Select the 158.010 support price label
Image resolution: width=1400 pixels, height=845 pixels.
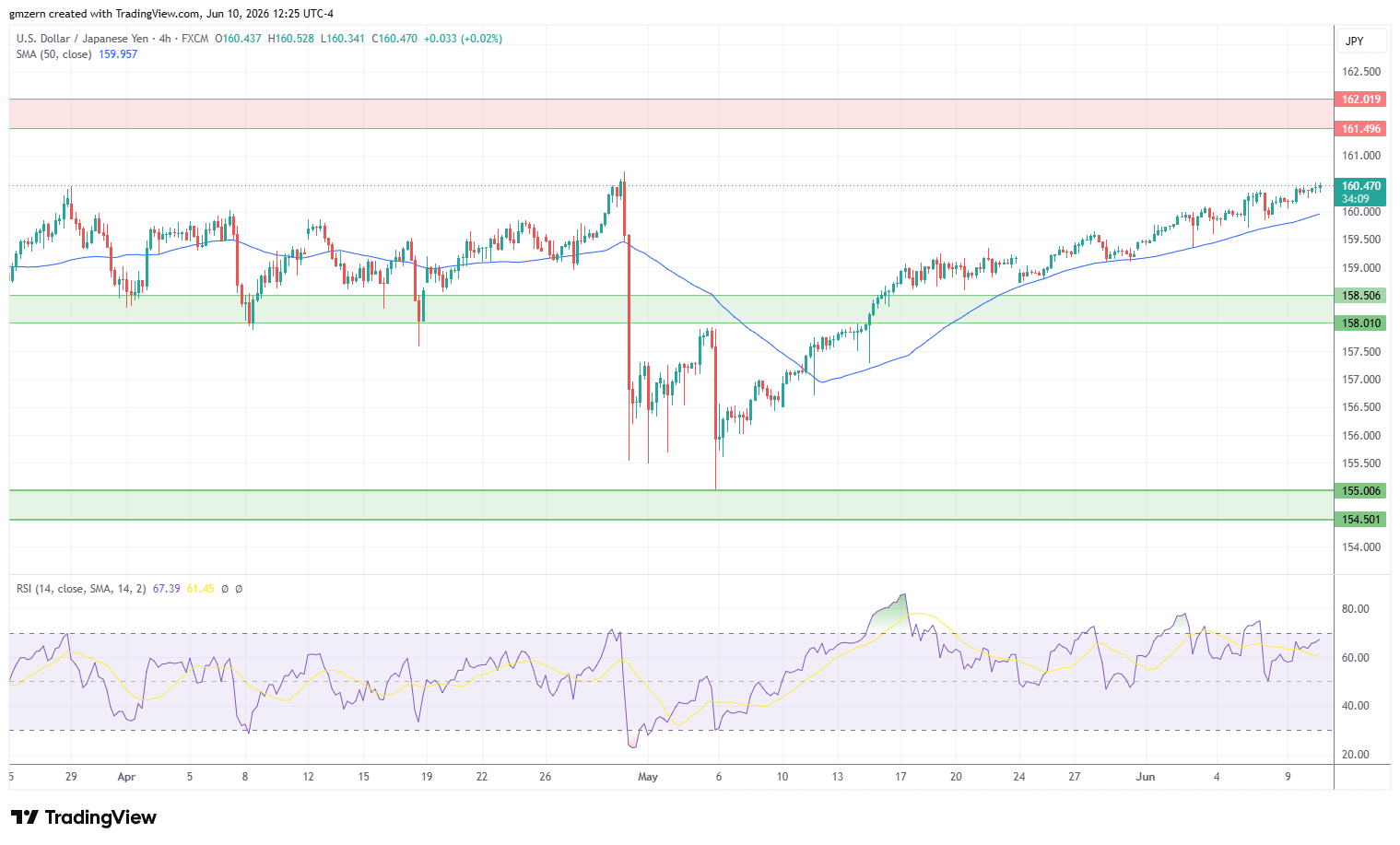pos(1360,323)
